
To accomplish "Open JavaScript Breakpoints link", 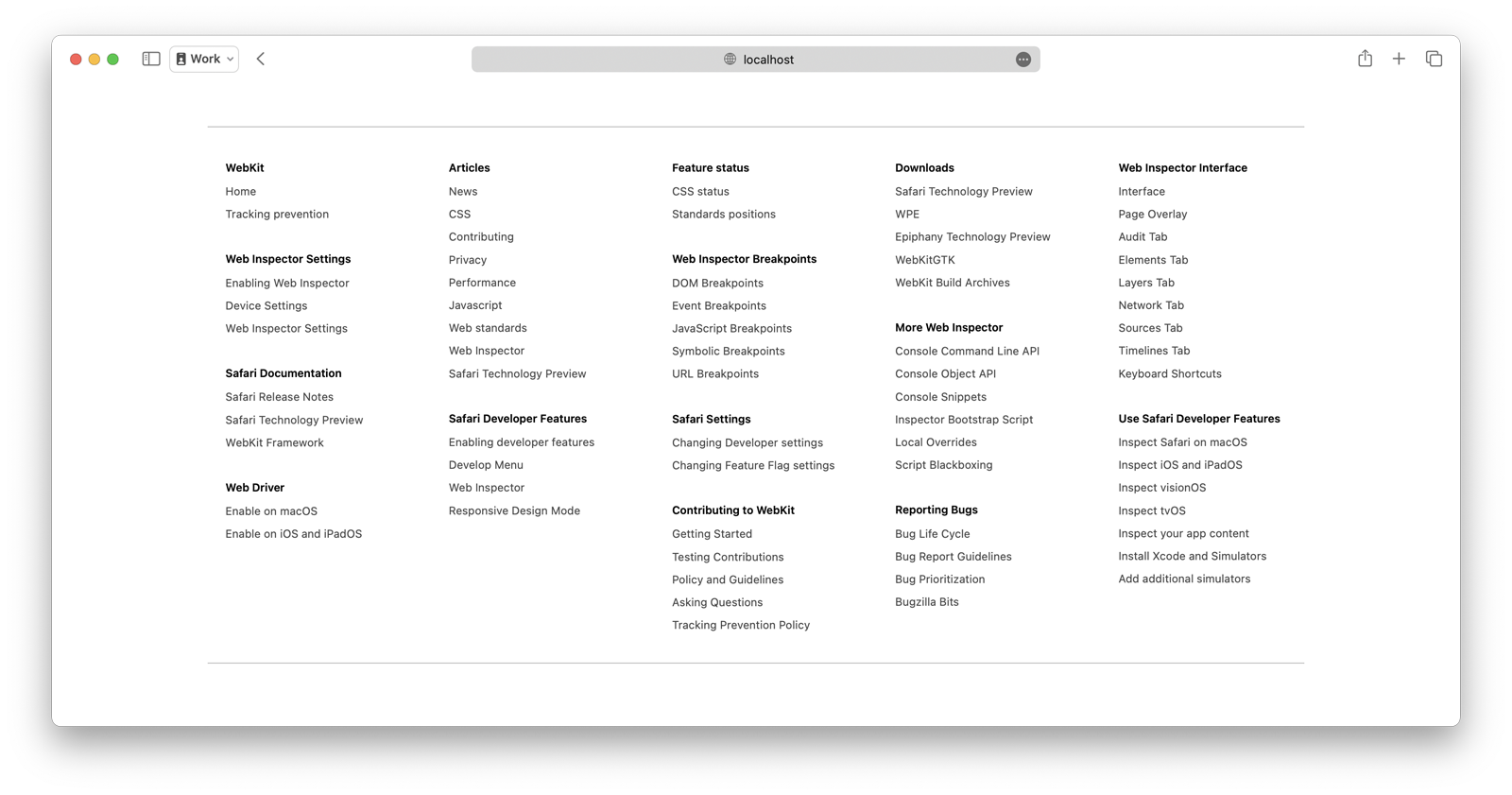I will pyautogui.click(x=731, y=329).
